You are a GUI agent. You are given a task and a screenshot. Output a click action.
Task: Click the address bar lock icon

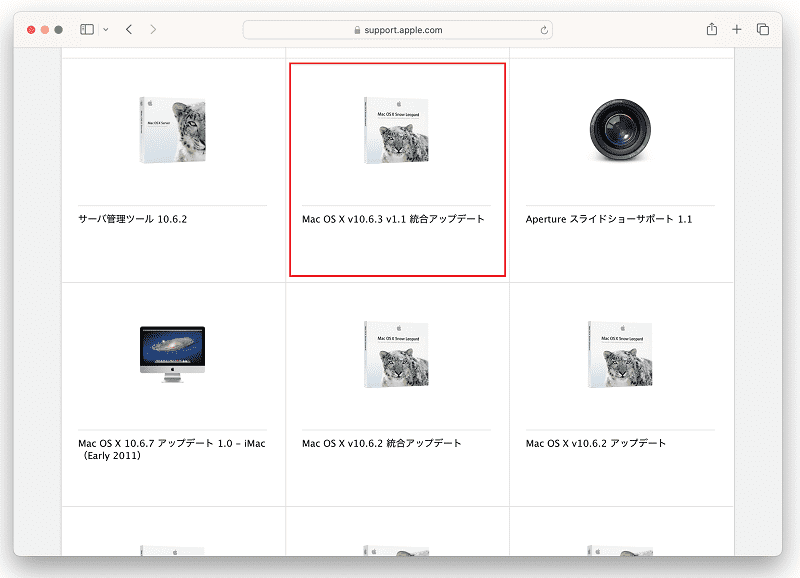pyautogui.click(x=357, y=30)
